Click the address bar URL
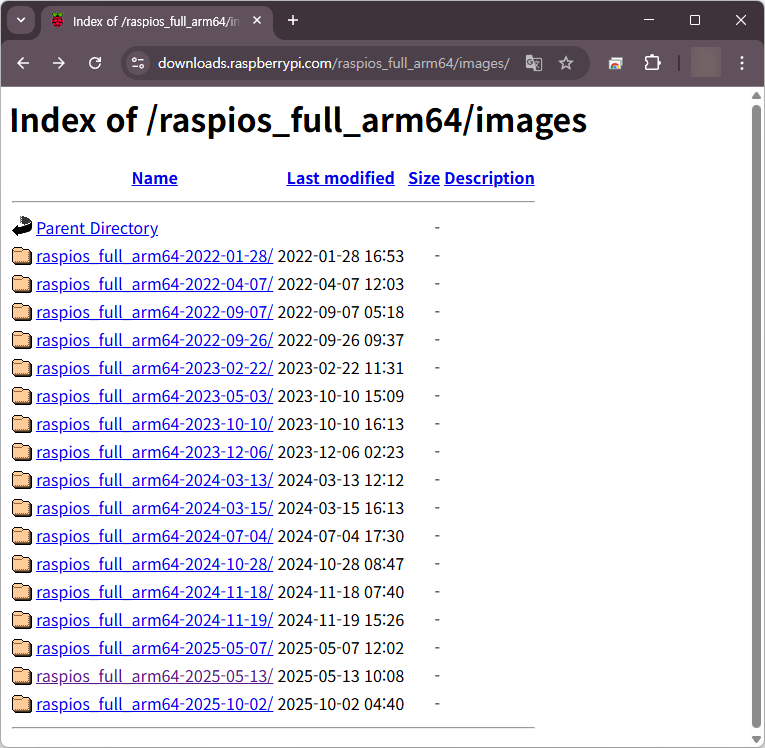Screen dimensions: 765x748 pyautogui.click(x=333, y=63)
